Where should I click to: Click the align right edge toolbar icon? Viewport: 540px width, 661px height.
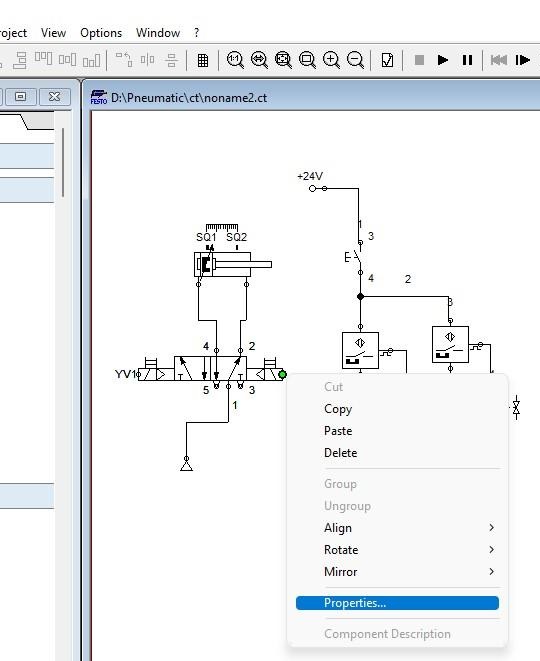pyautogui.click(x=19, y=60)
